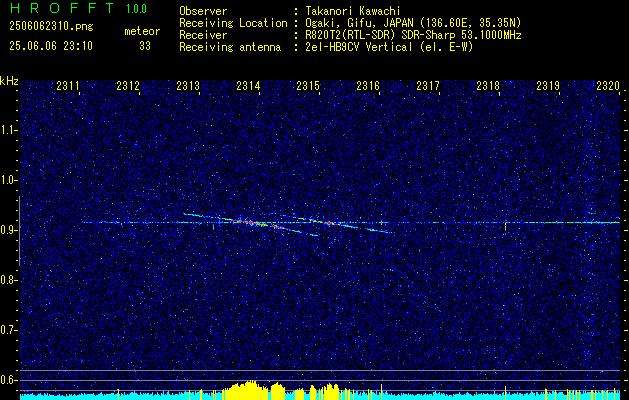Click the 2314 time marker
Screen dimensions: 629x400
(248, 85)
